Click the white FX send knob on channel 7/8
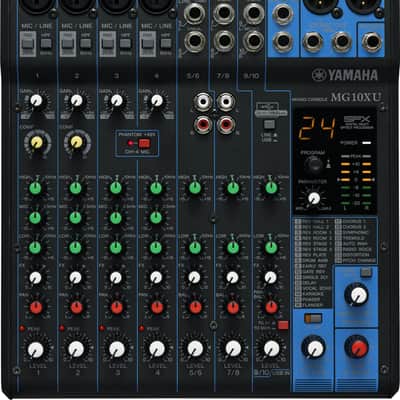The image size is (400, 400). [233, 277]
